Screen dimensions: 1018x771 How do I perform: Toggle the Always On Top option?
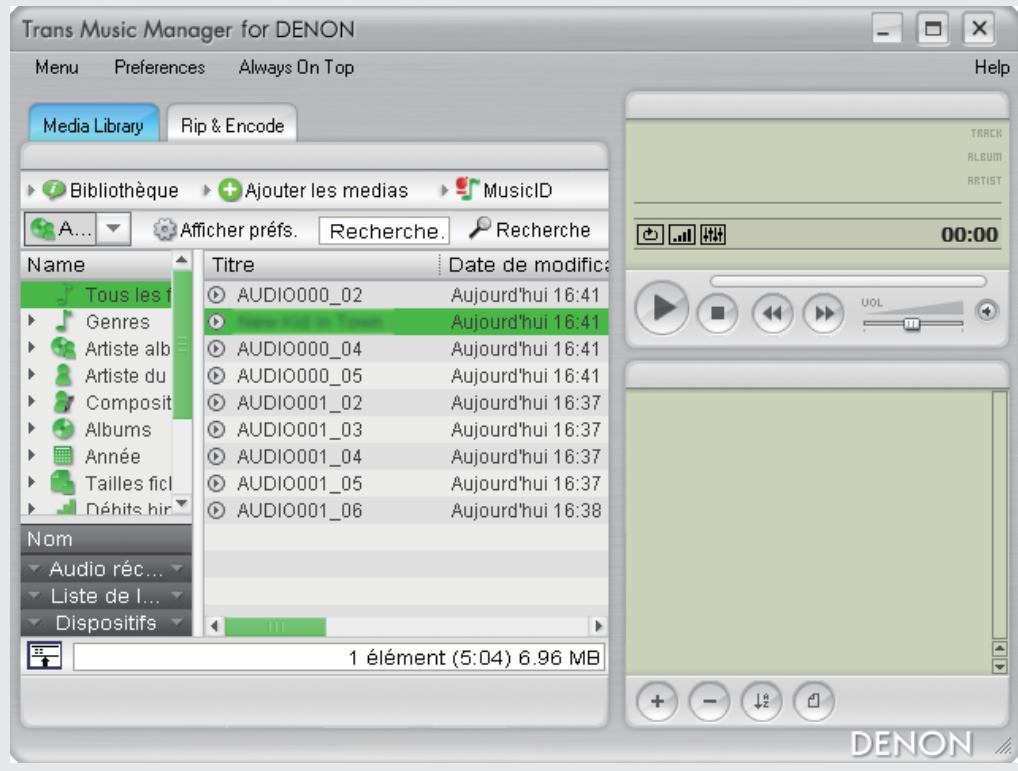[297, 67]
